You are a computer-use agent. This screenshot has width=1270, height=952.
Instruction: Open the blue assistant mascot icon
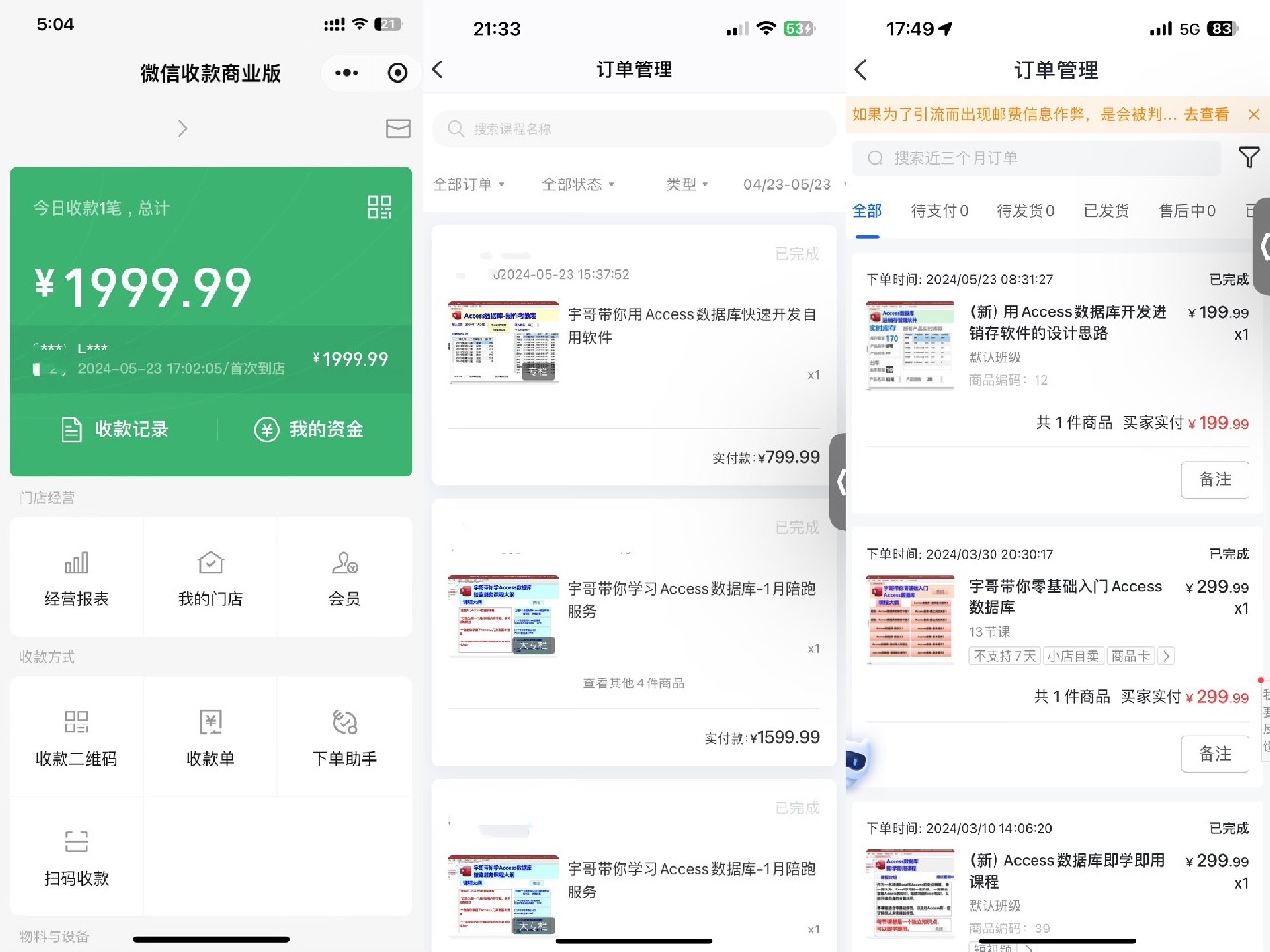click(x=857, y=760)
